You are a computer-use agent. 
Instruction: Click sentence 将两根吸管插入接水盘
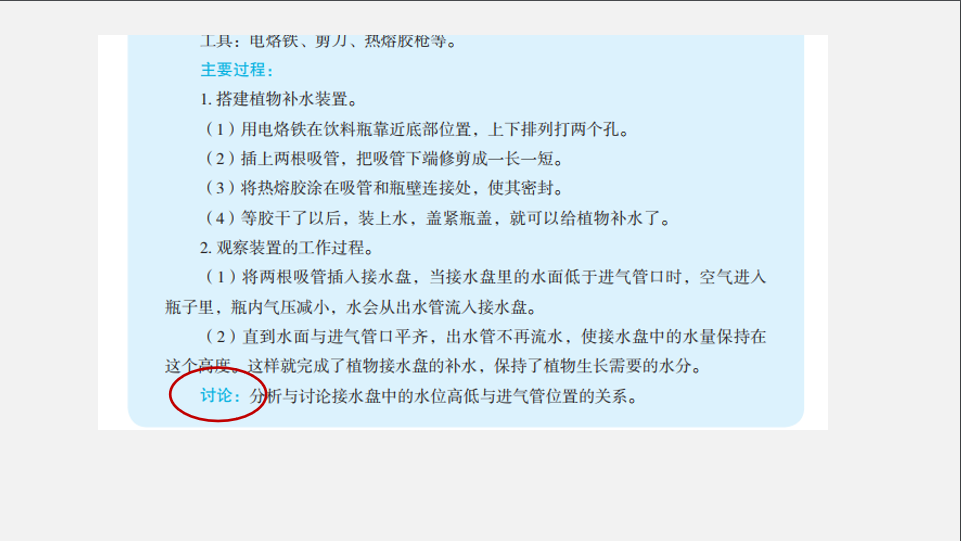(x=326, y=277)
